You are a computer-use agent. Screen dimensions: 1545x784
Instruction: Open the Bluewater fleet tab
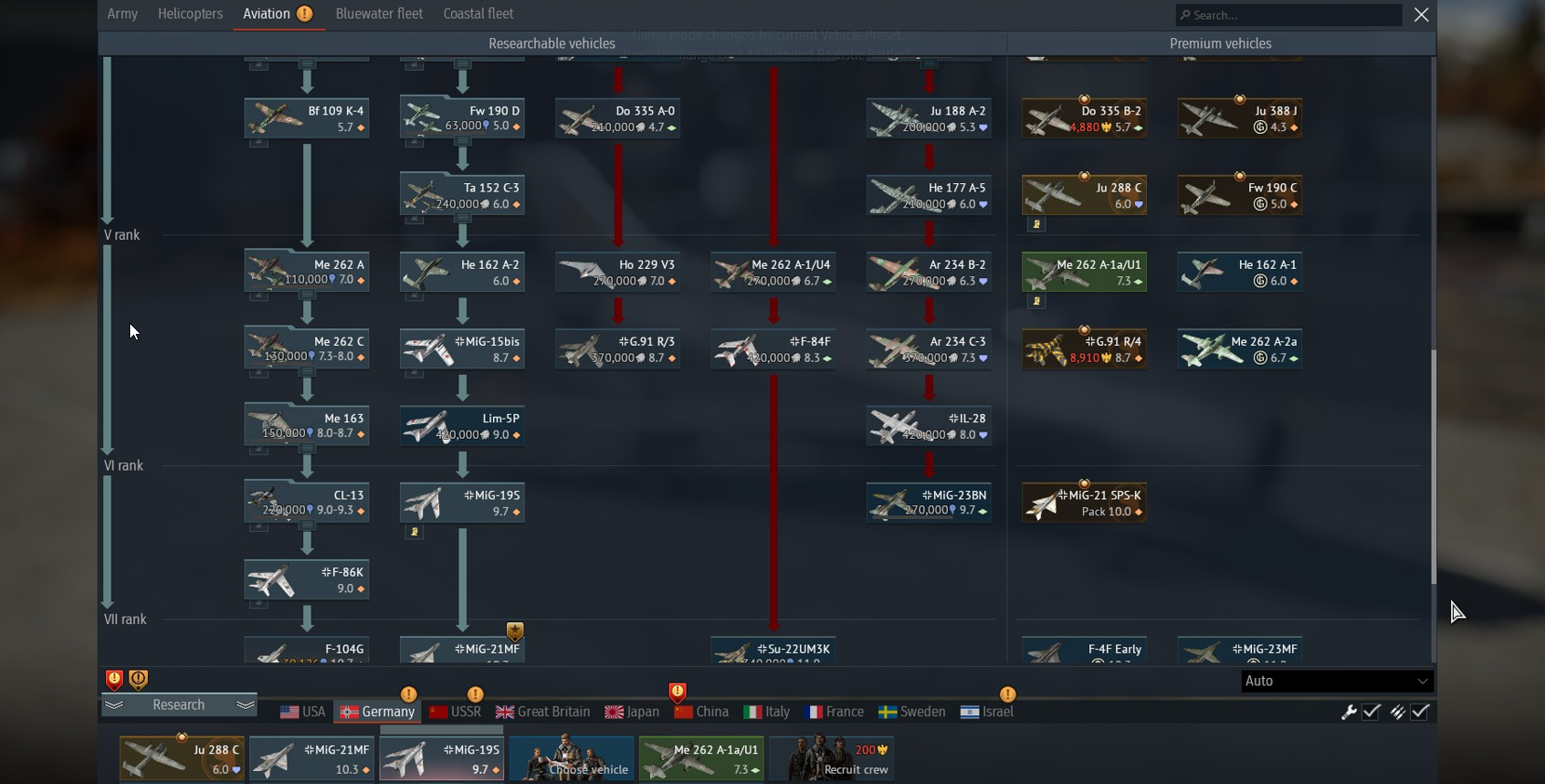point(380,14)
